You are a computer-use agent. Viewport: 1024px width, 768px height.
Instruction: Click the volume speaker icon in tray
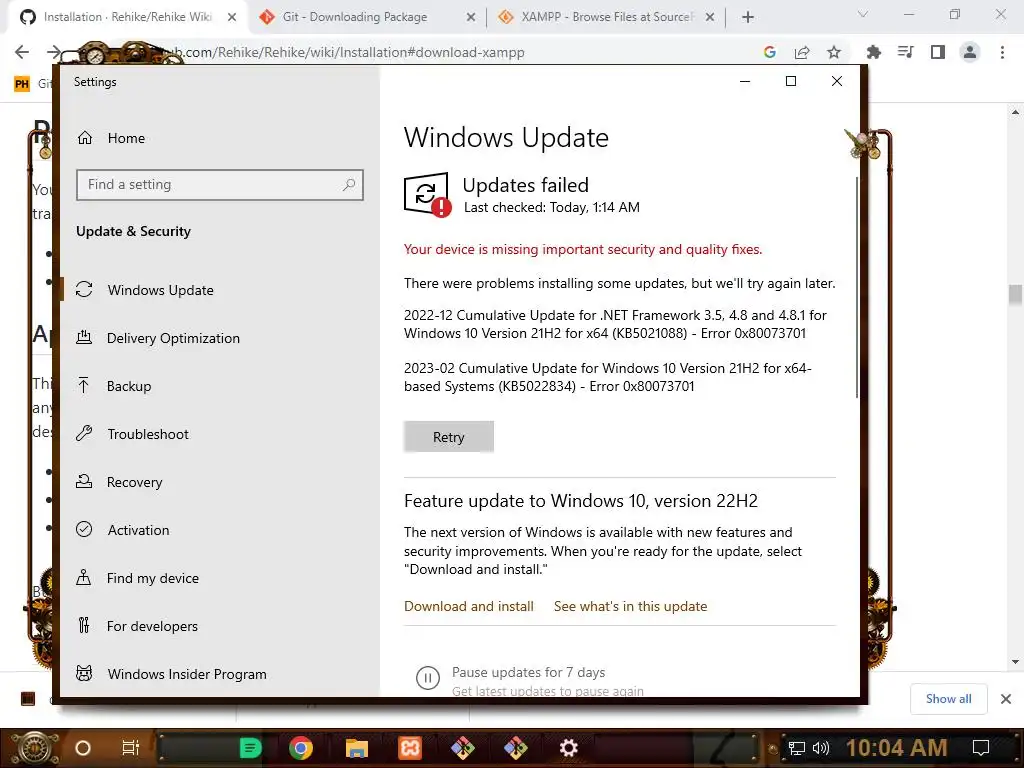tap(821, 748)
